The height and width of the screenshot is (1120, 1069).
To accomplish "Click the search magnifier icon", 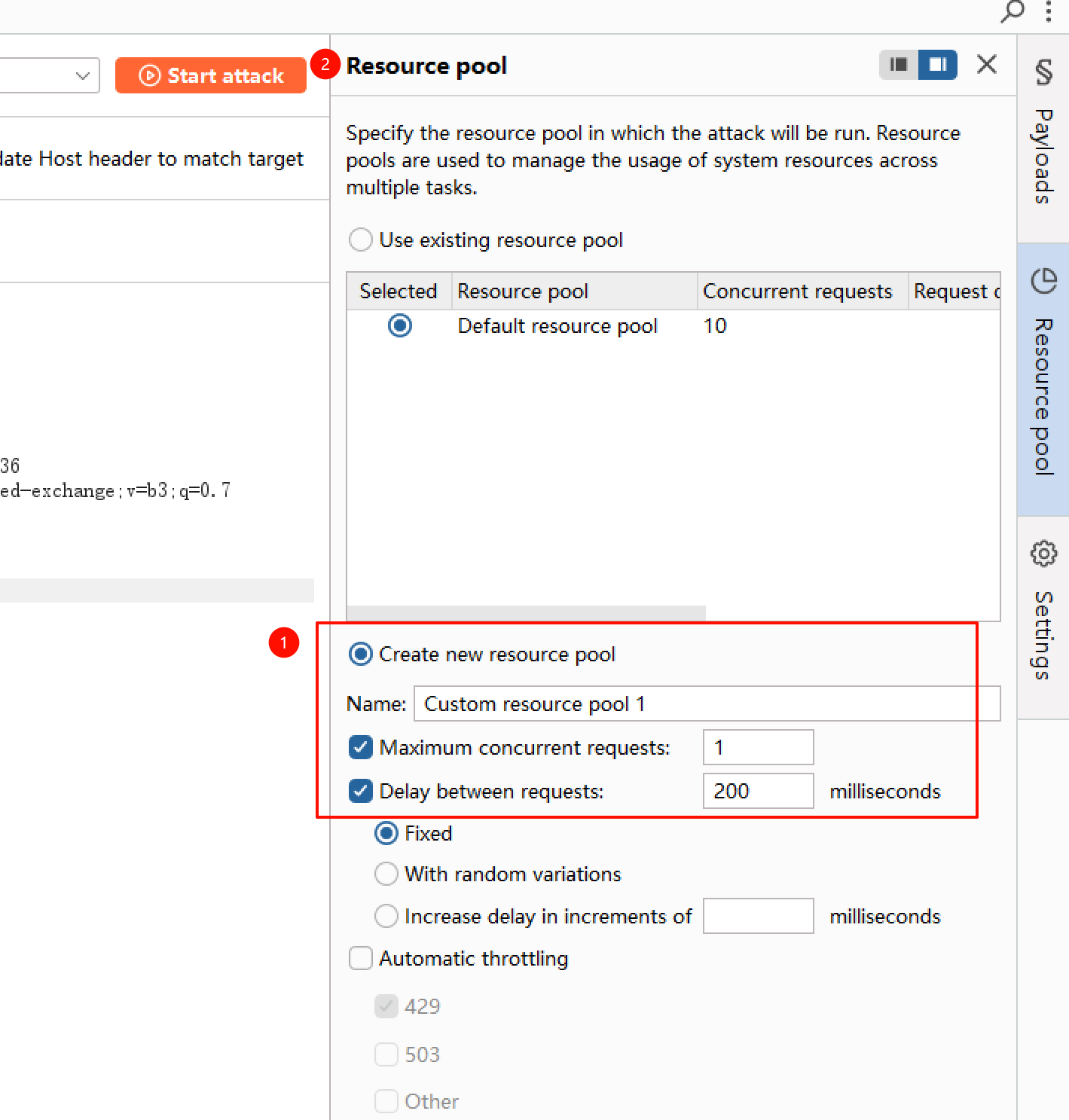I will [x=1012, y=11].
